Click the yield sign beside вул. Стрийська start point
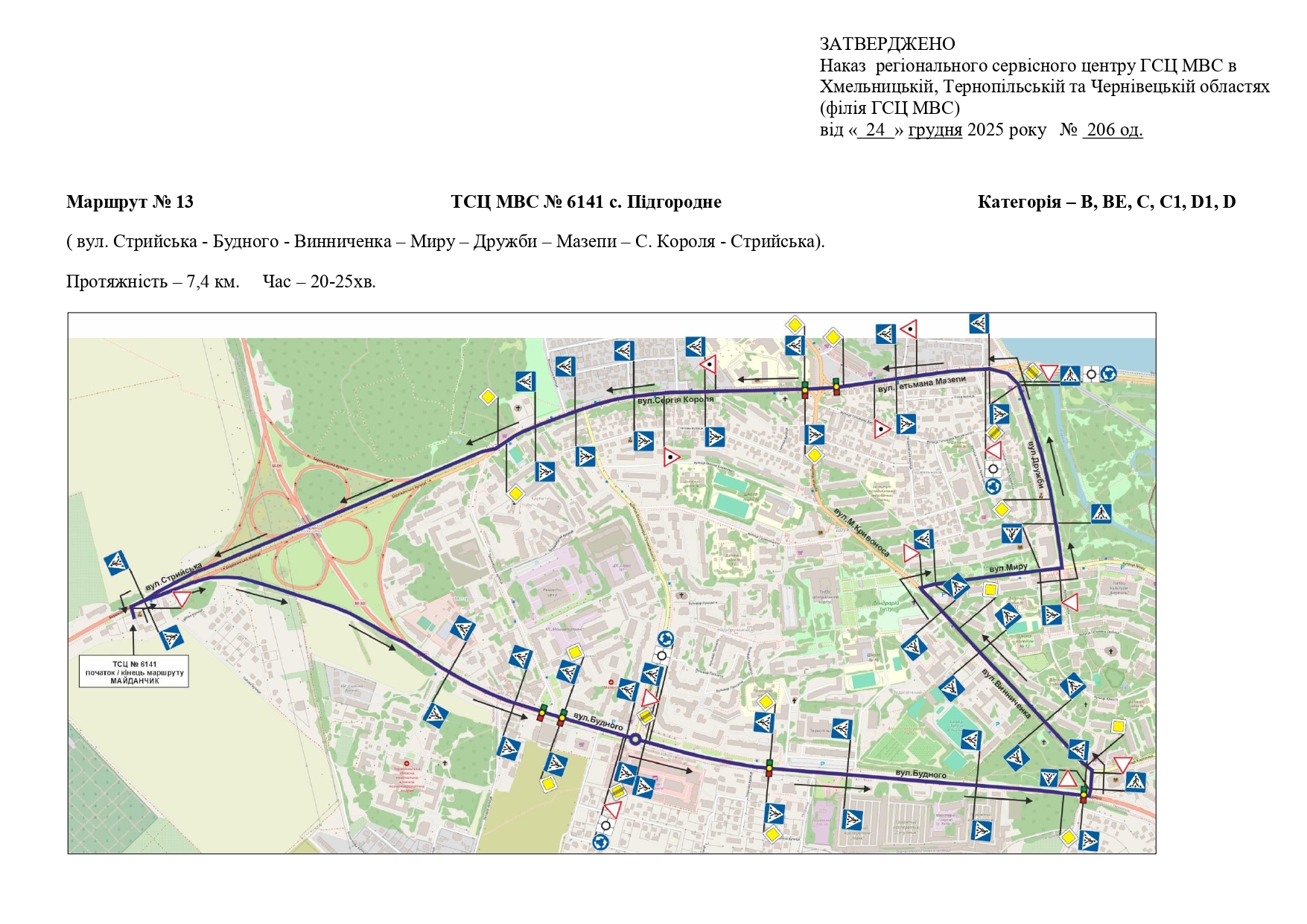The width and height of the screenshot is (1307, 924). (182, 599)
